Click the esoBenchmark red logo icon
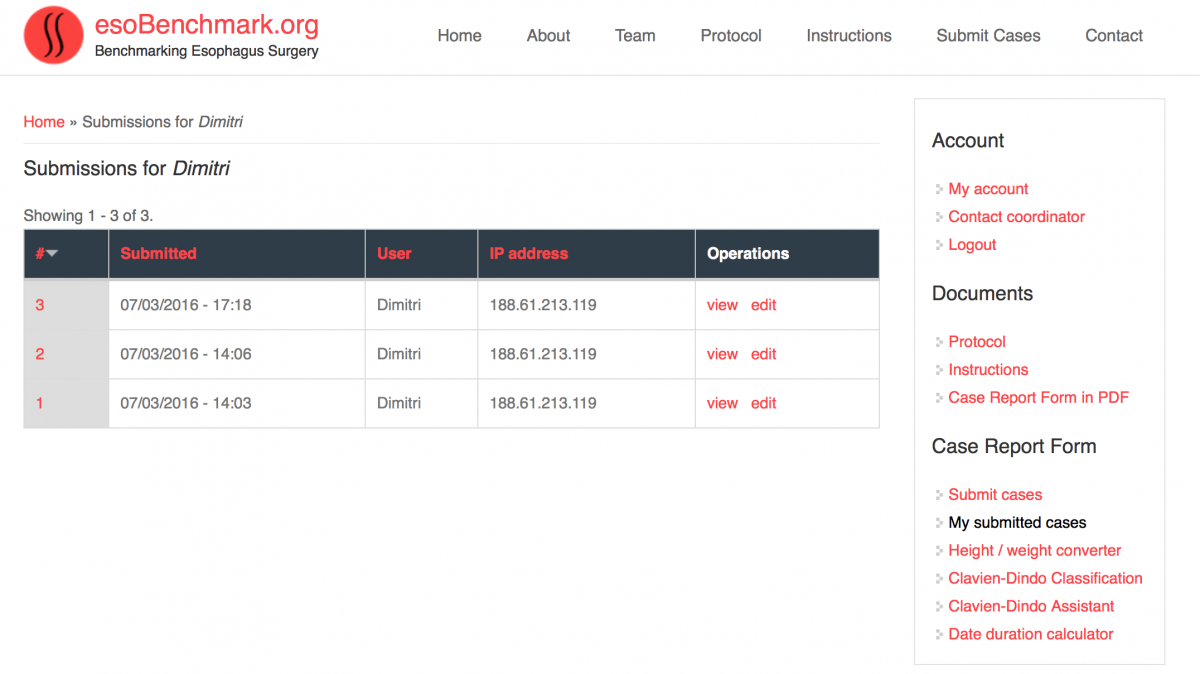1200x674 pixels. [x=53, y=35]
